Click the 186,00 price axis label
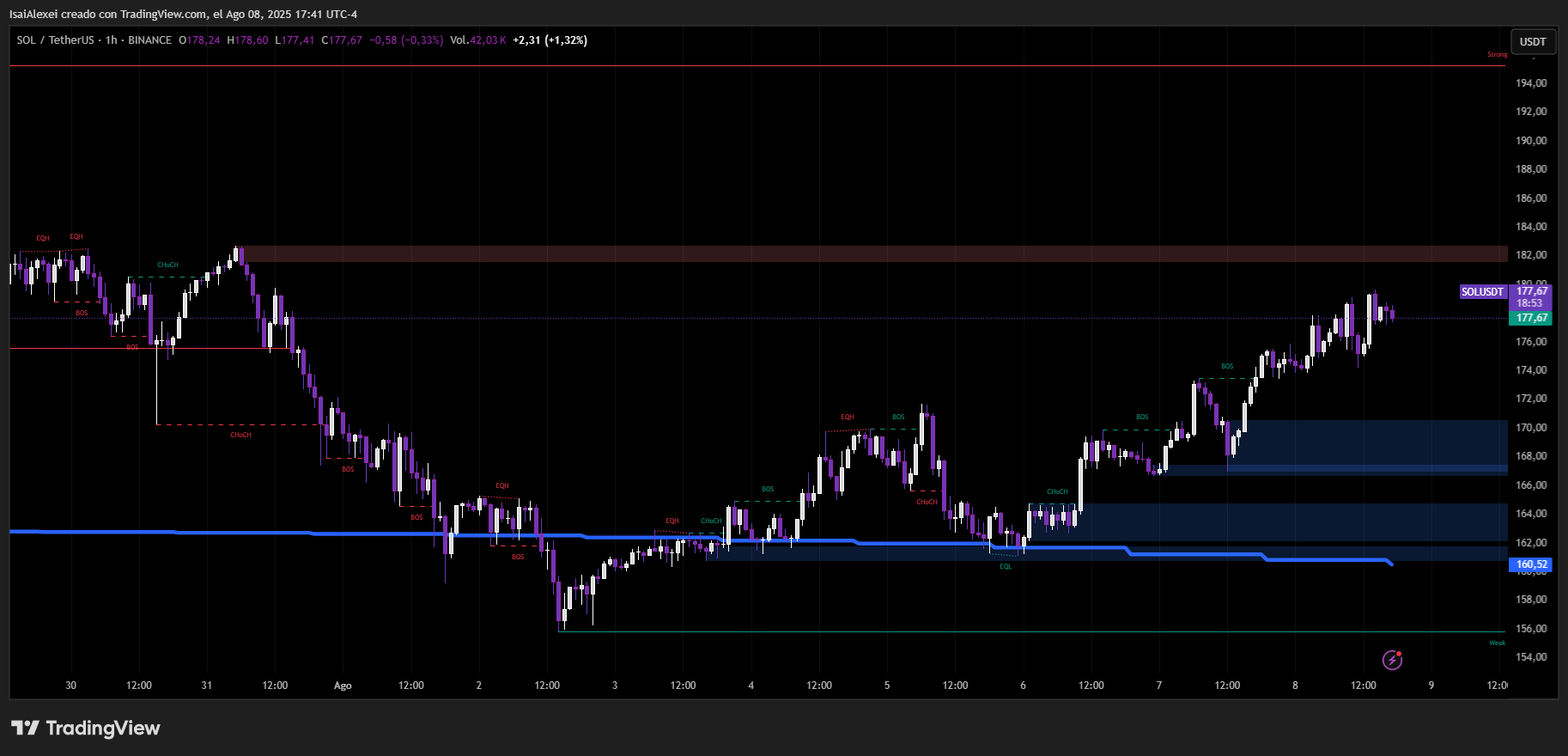Viewport: 1568px width, 756px height. point(1531,198)
